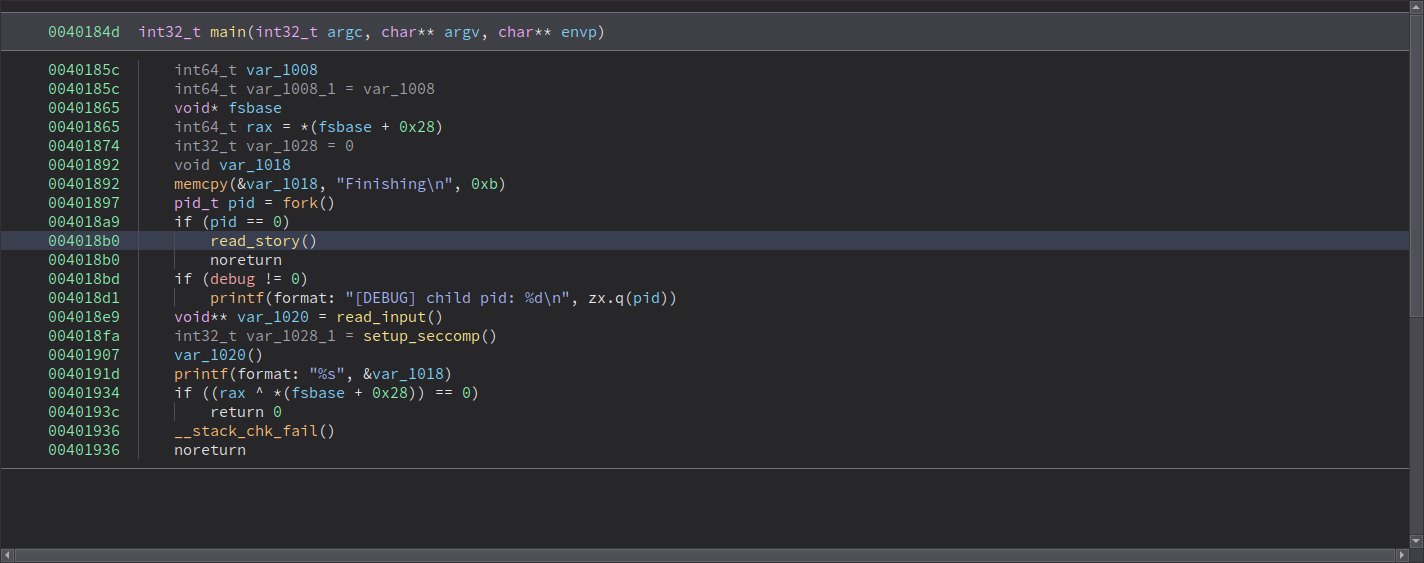Image resolution: width=1424 pixels, height=563 pixels.
Task: Select the __stack_chk_fail() call
Action: [x=254, y=431]
